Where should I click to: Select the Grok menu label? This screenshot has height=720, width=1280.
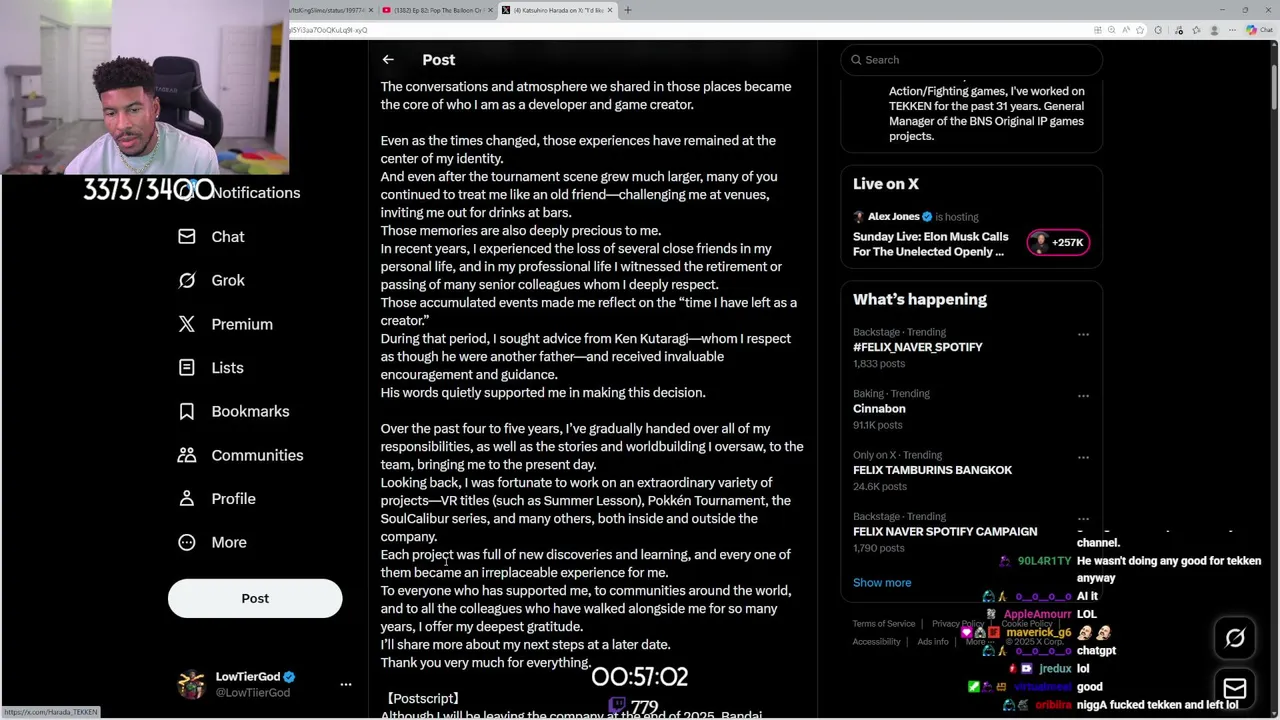pyautogui.click(x=228, y=281)
